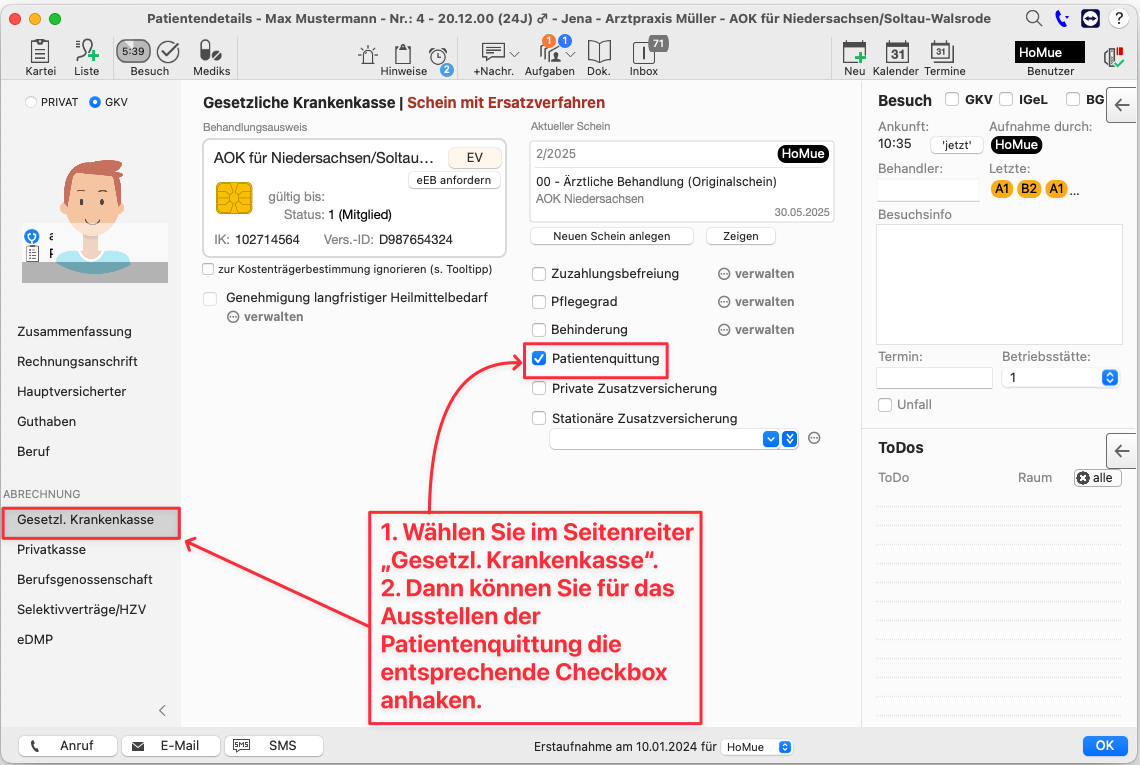This screenshot has width=1140, height=765.
Task: Toggle zur Kostenträgerbestimmung ignorieren checkbox
Action: (208, 269)
